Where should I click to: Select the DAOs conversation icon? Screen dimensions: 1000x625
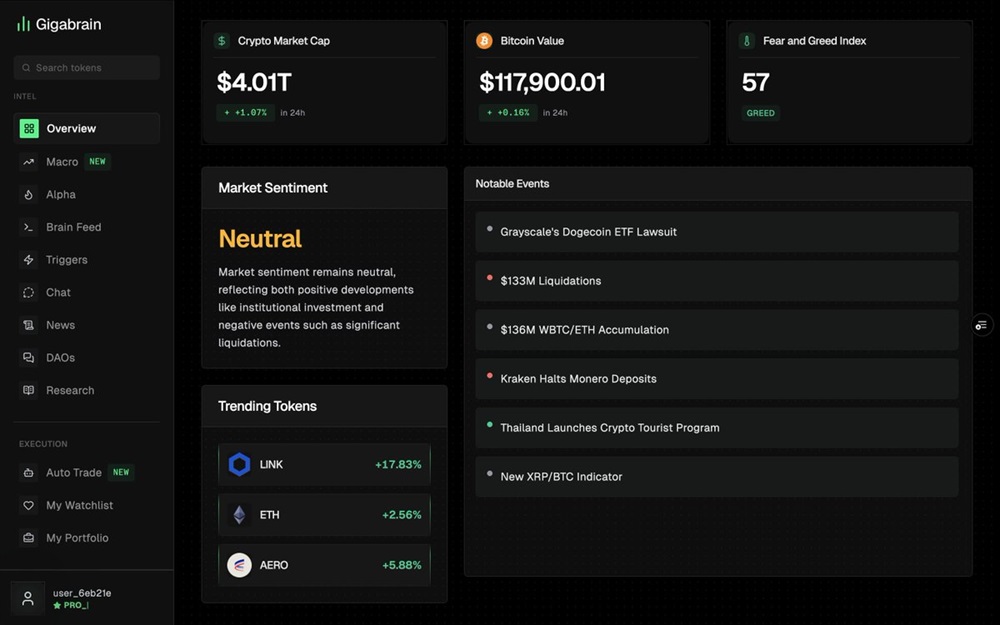tap(29, 357)
